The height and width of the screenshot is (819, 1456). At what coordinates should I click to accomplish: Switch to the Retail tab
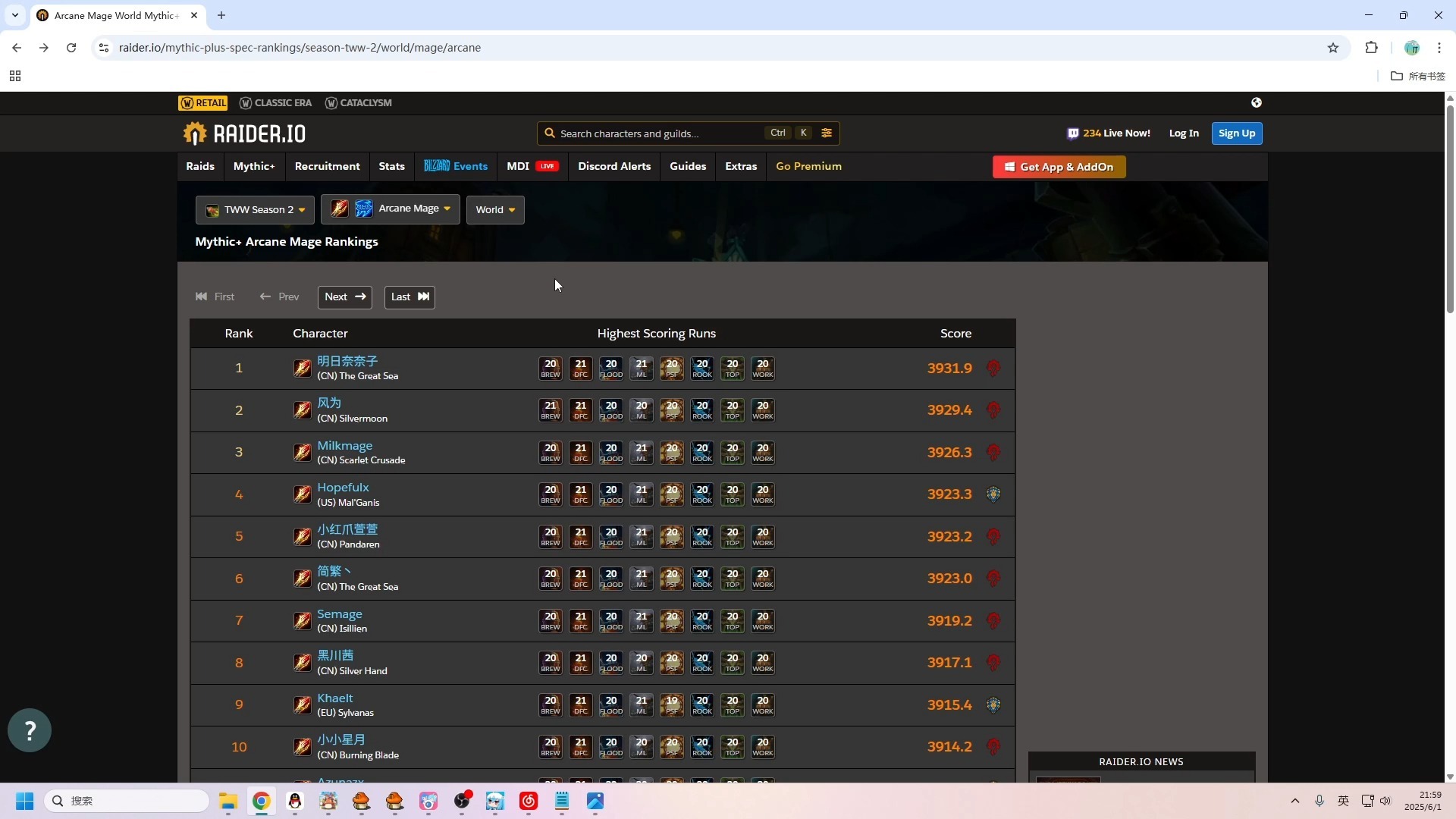[x=203, y=103]
